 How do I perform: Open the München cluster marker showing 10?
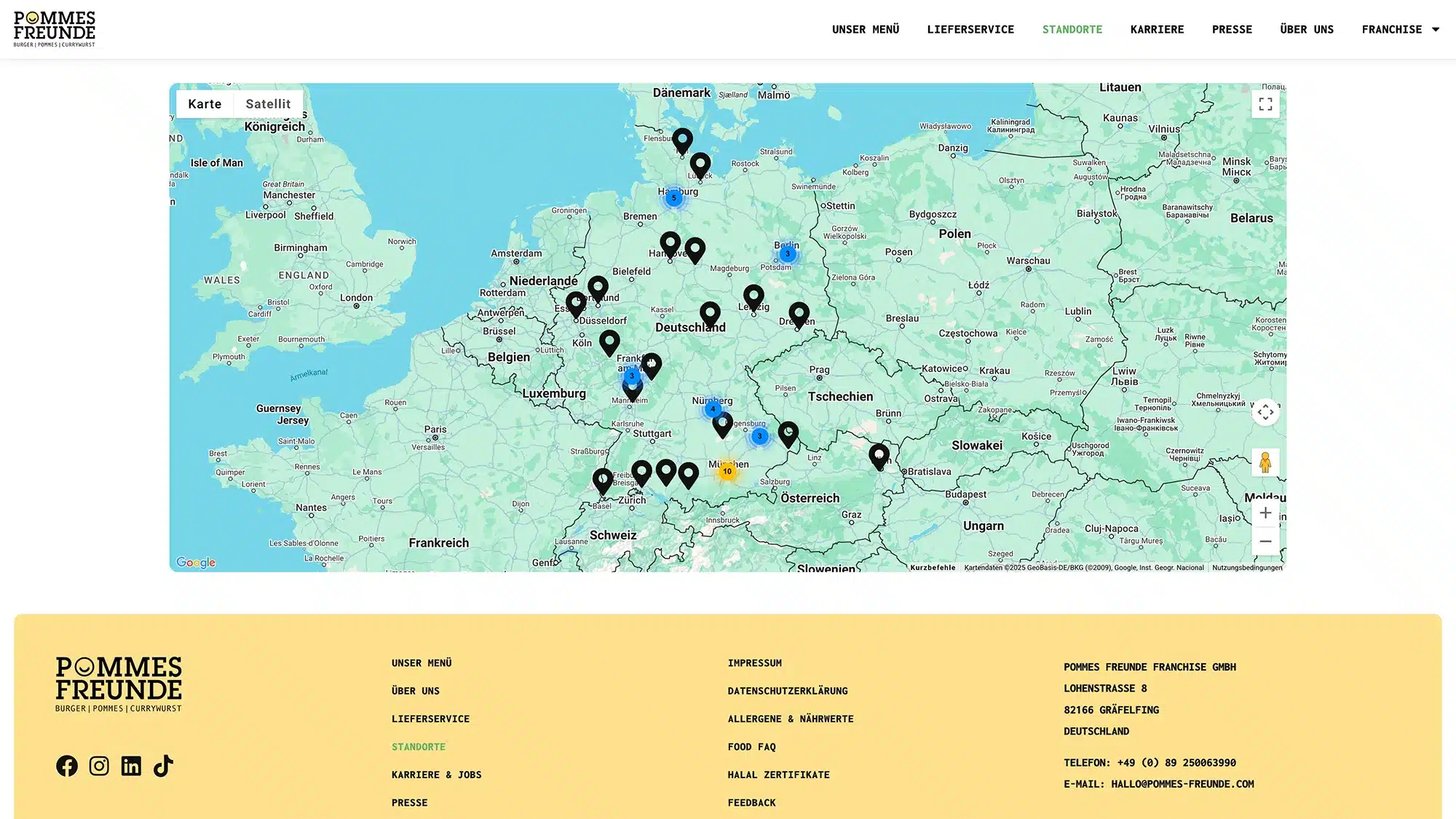tap(727, 472)
